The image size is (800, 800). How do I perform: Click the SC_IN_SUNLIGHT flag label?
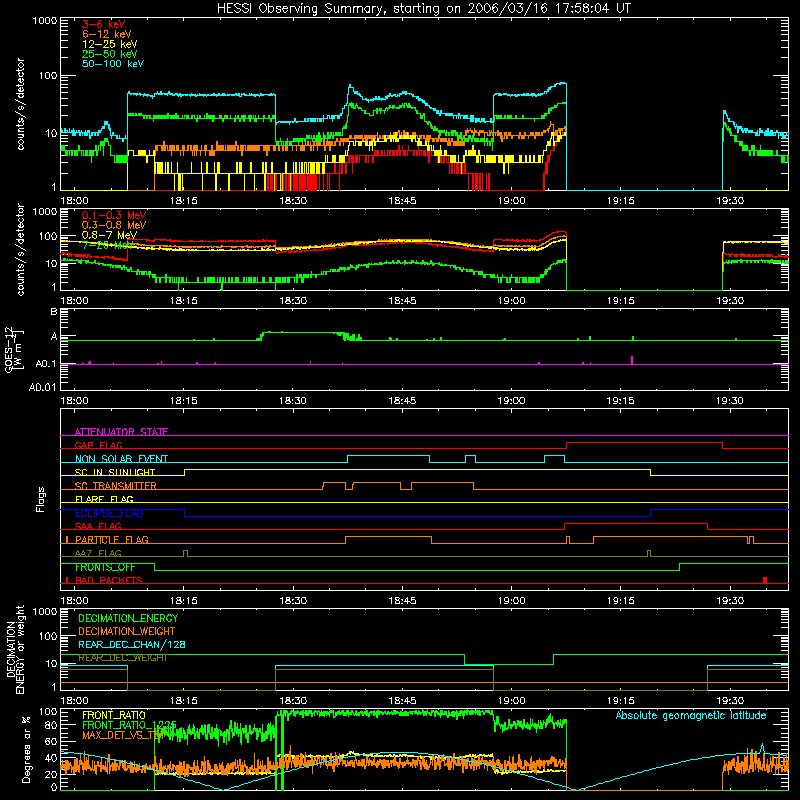click(115, 472)
